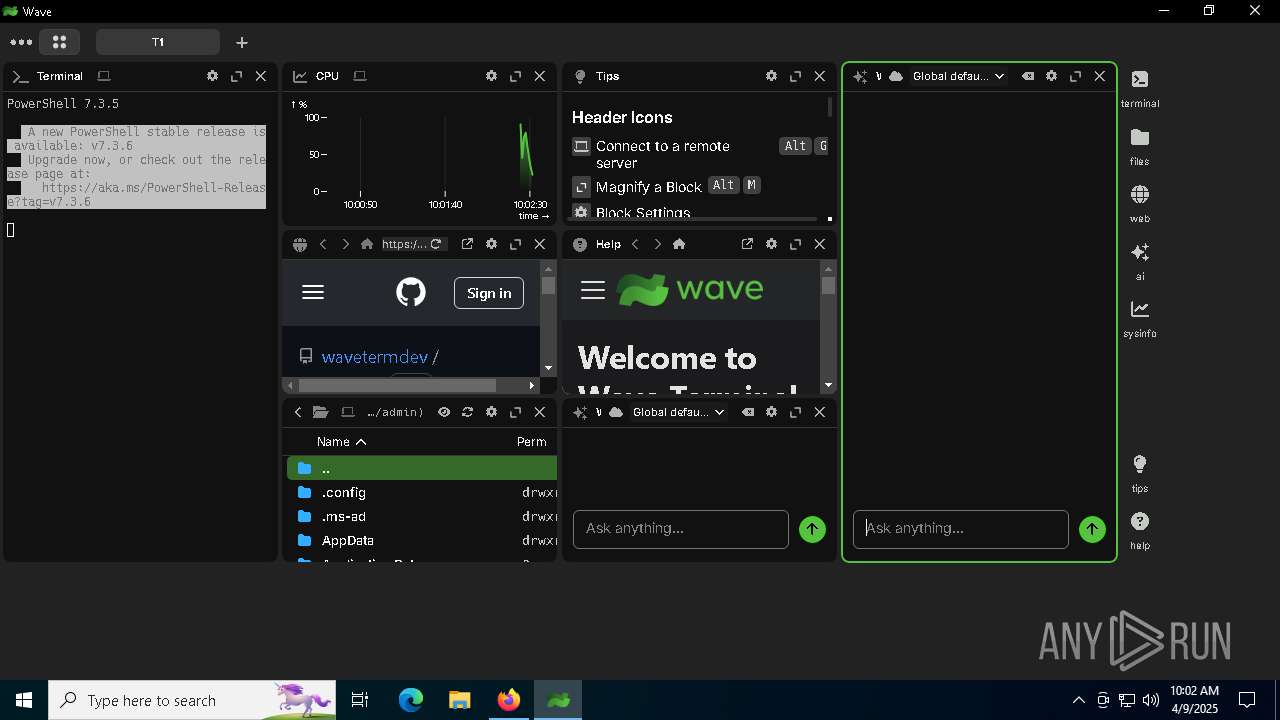Open Global default dropdown in focused AI block
Image resolution: width=1280 pixels, height=720 pixels.
point(958,76)
